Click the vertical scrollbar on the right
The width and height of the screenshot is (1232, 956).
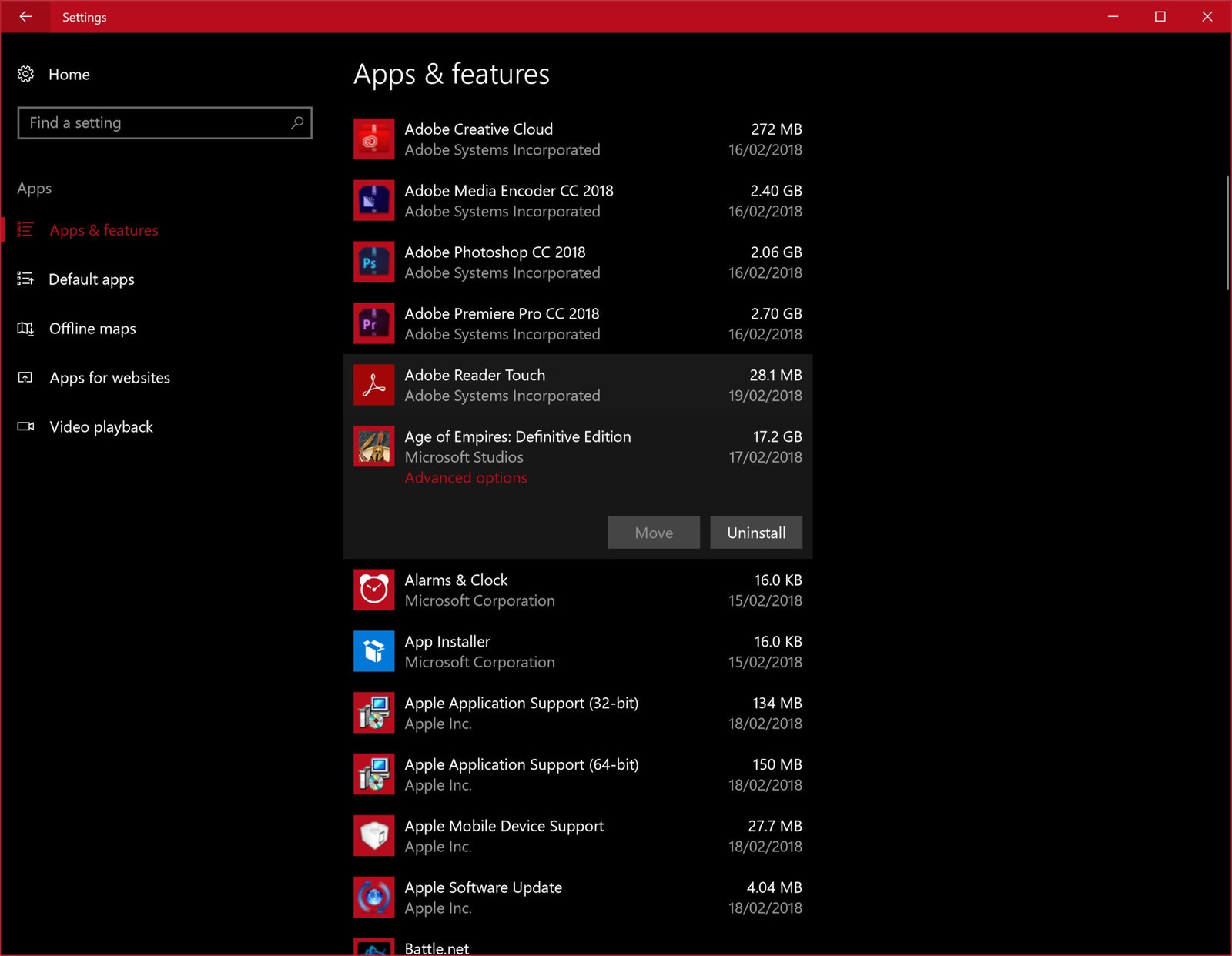tap(1226, 231)
